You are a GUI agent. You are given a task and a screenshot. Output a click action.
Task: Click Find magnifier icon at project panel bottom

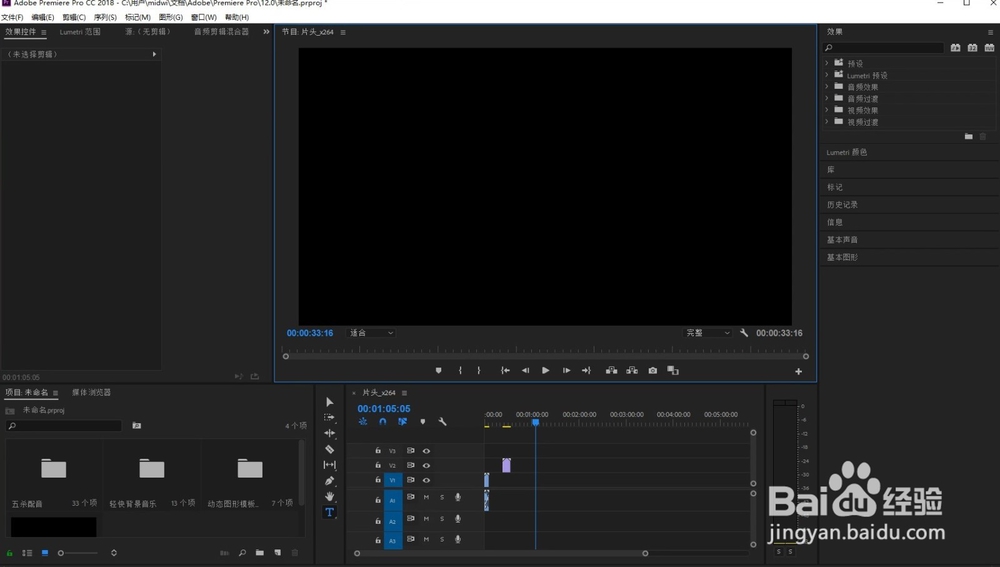tap(242, 553)
